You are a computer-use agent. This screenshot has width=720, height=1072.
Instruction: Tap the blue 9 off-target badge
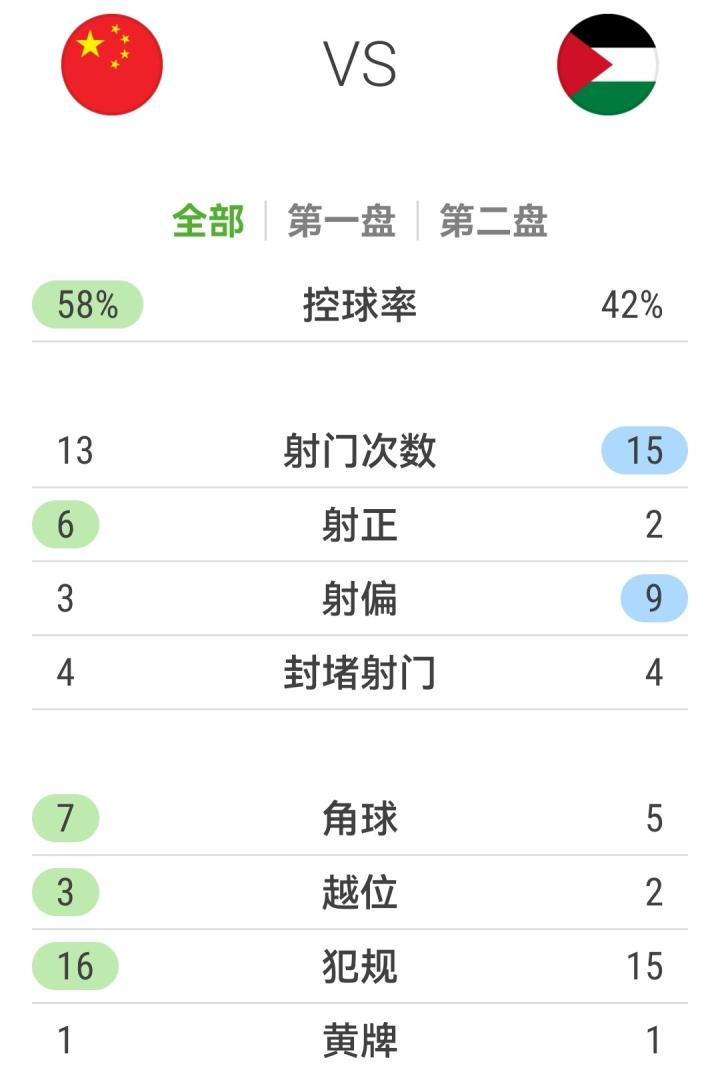click(x=654, y=599)
